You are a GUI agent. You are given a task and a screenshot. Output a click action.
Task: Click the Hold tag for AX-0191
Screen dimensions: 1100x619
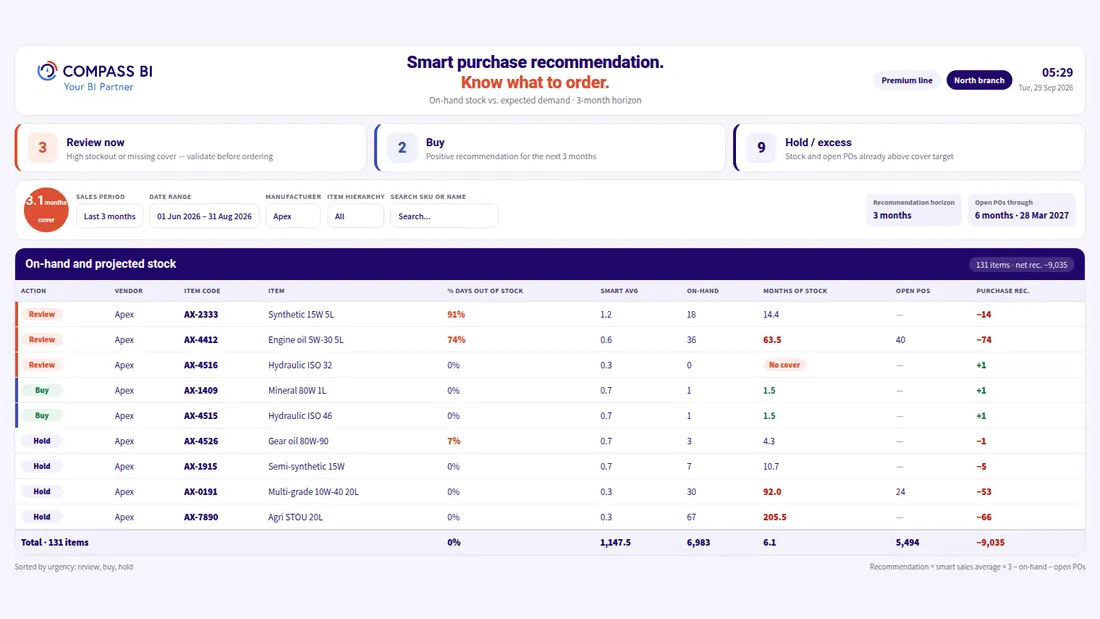[41, 491]
